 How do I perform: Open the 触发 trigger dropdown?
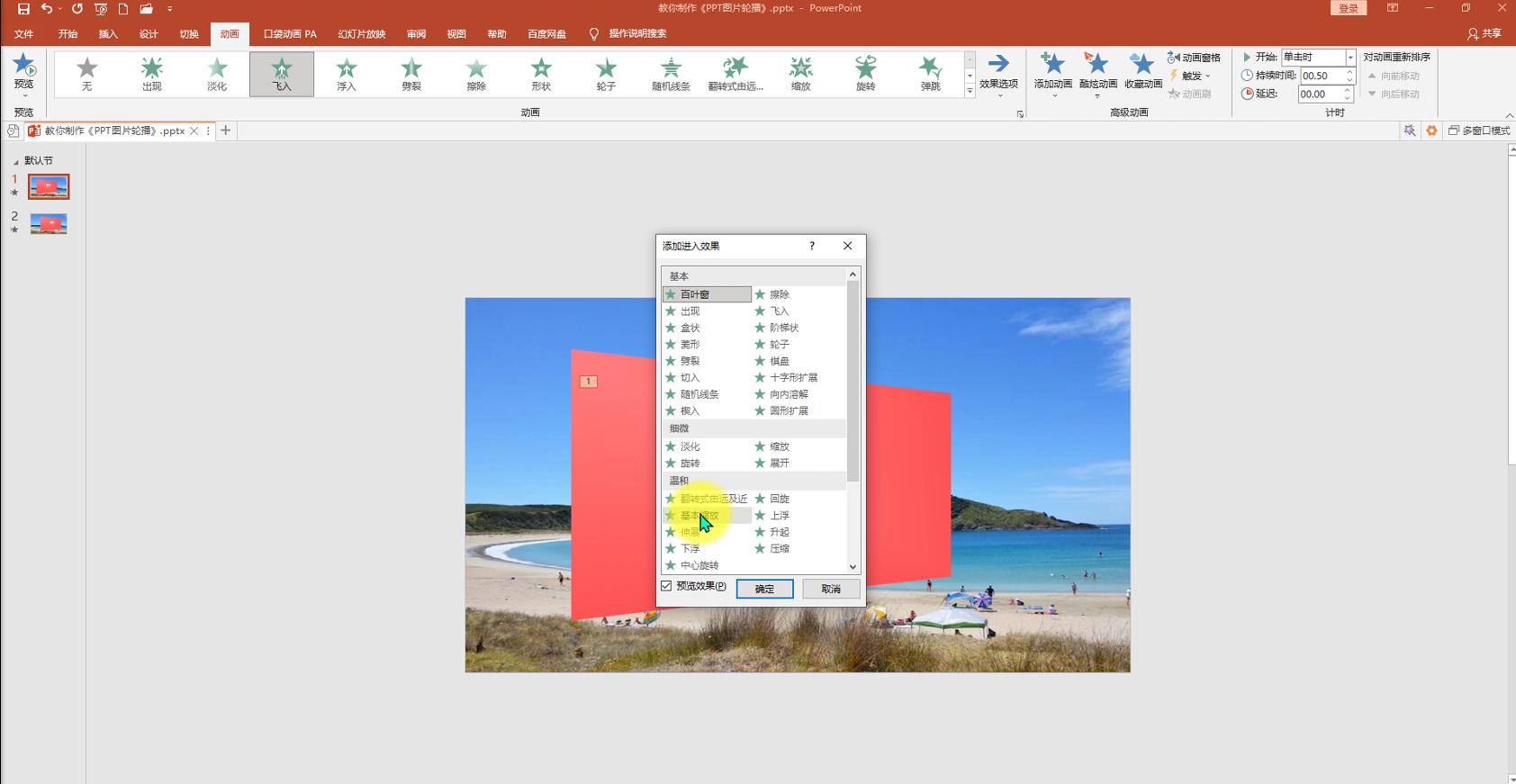[x=1190, y=76]
